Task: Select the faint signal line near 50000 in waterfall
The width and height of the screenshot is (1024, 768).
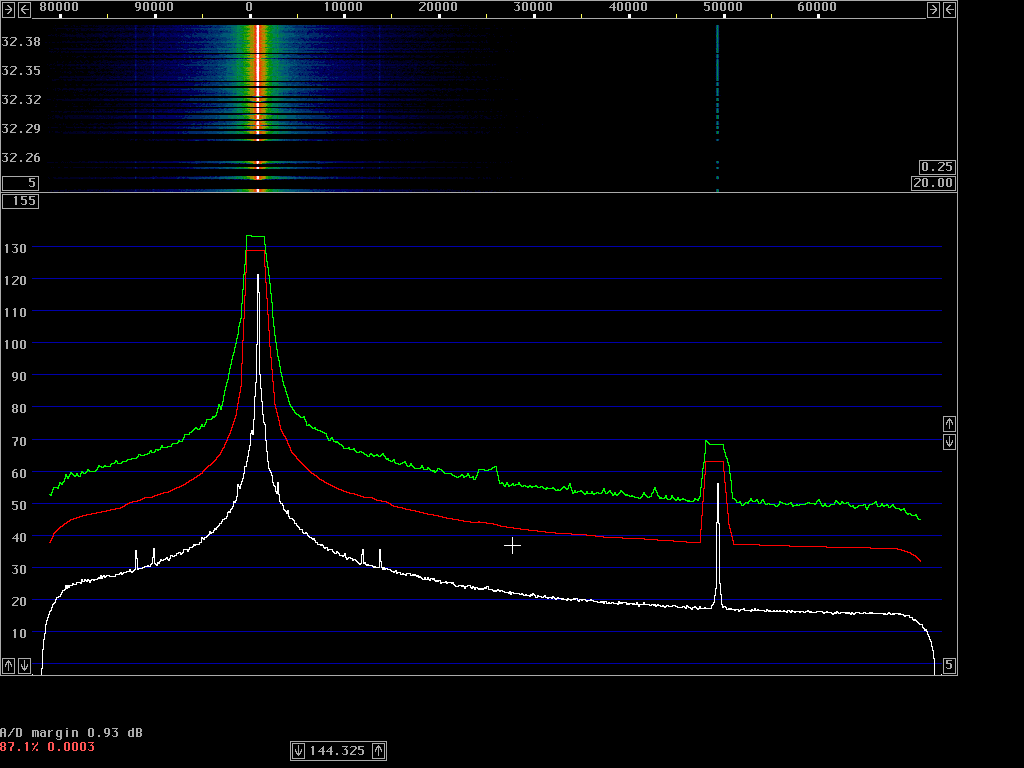Action: [718, 108]
